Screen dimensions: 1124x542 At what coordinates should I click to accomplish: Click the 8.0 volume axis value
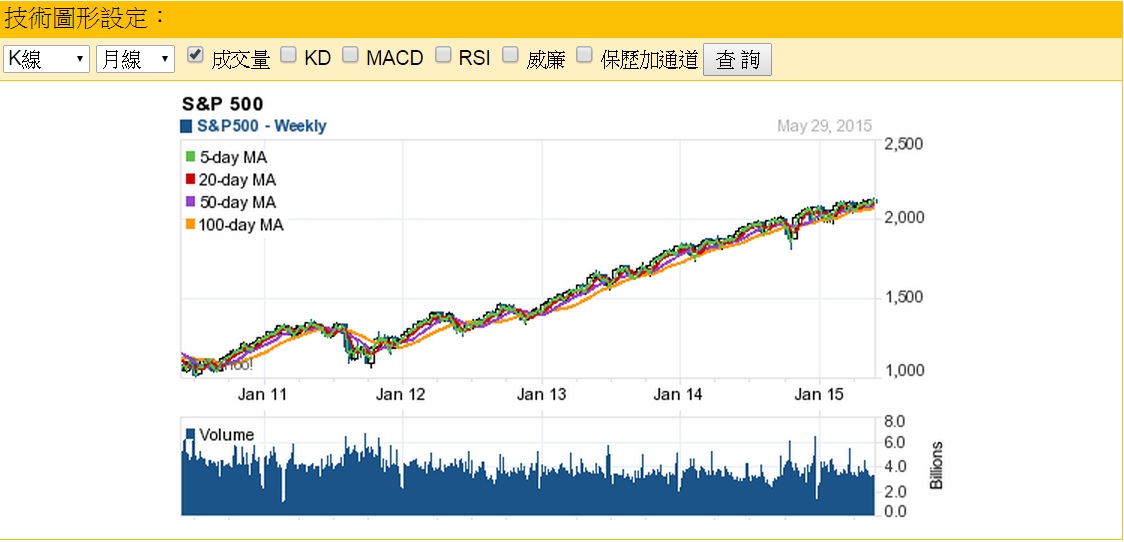896,420
